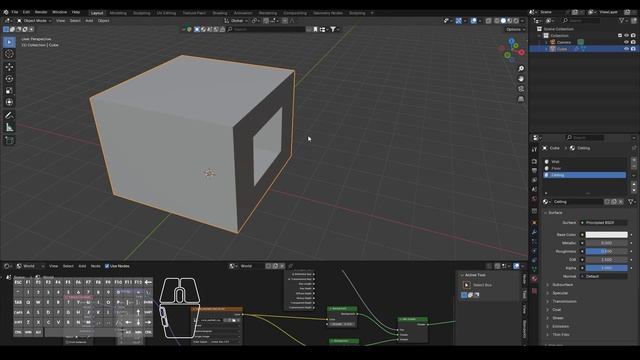The height and width of the screenshot is (360, 640).
Task: Open the Object Mode dropdown
Action: (x=34, y=20)
